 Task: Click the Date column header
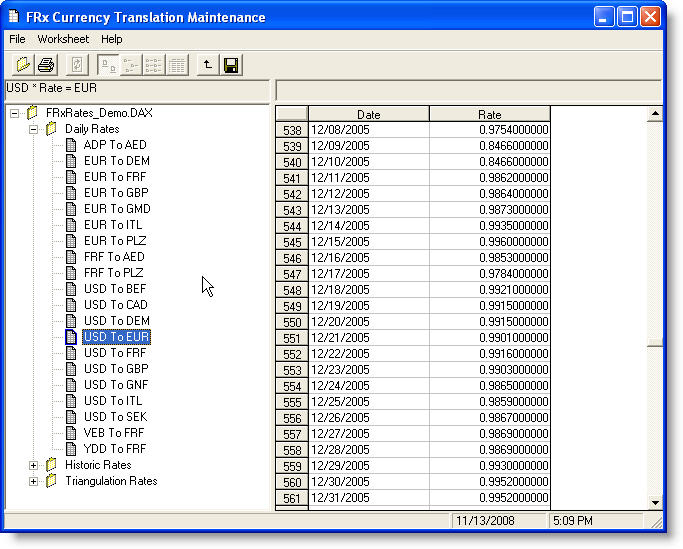pyautogui.click(x=369, y=114)
